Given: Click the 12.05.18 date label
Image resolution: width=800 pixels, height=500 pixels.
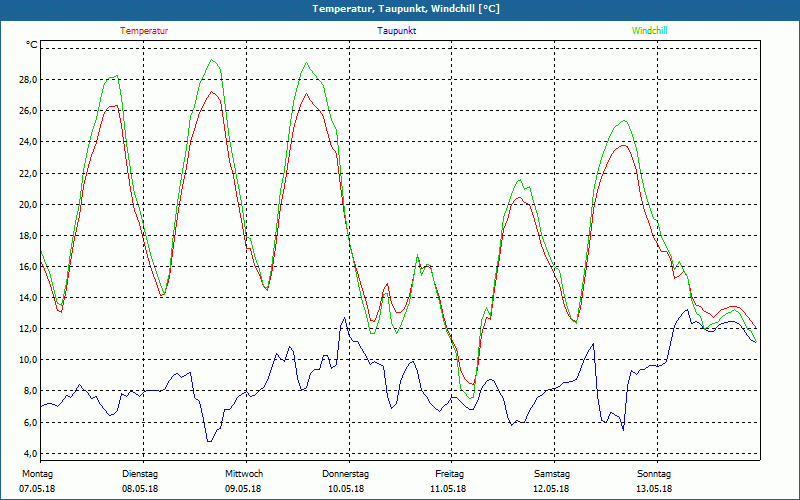Looking at the screenshot, I should [552, 489].
